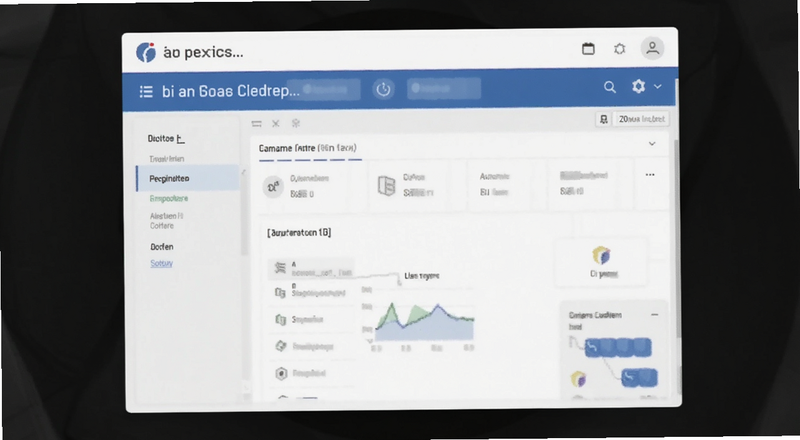The width and height of the screenshot is (800, 440).
Task: Click the bracketed section heading ending '1G]'
Action: tap(299, 233)
